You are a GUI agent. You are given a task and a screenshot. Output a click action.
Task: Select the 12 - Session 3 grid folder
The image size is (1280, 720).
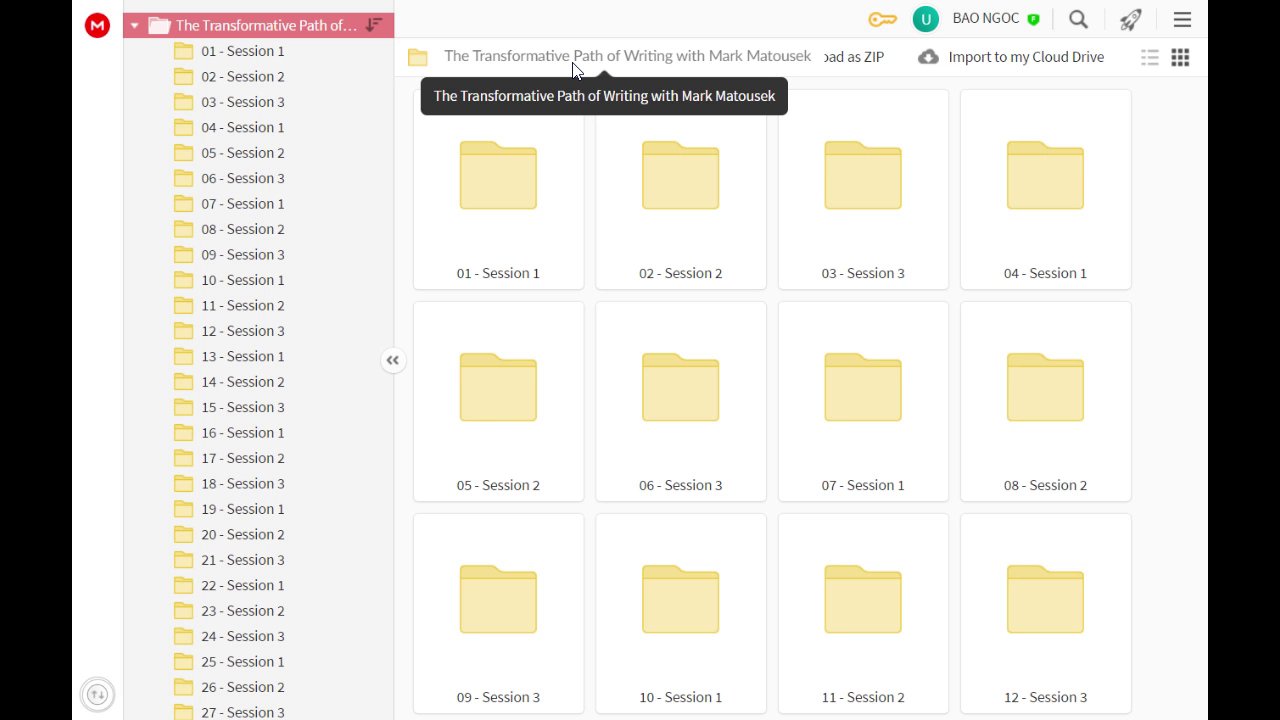(1046, 613)
